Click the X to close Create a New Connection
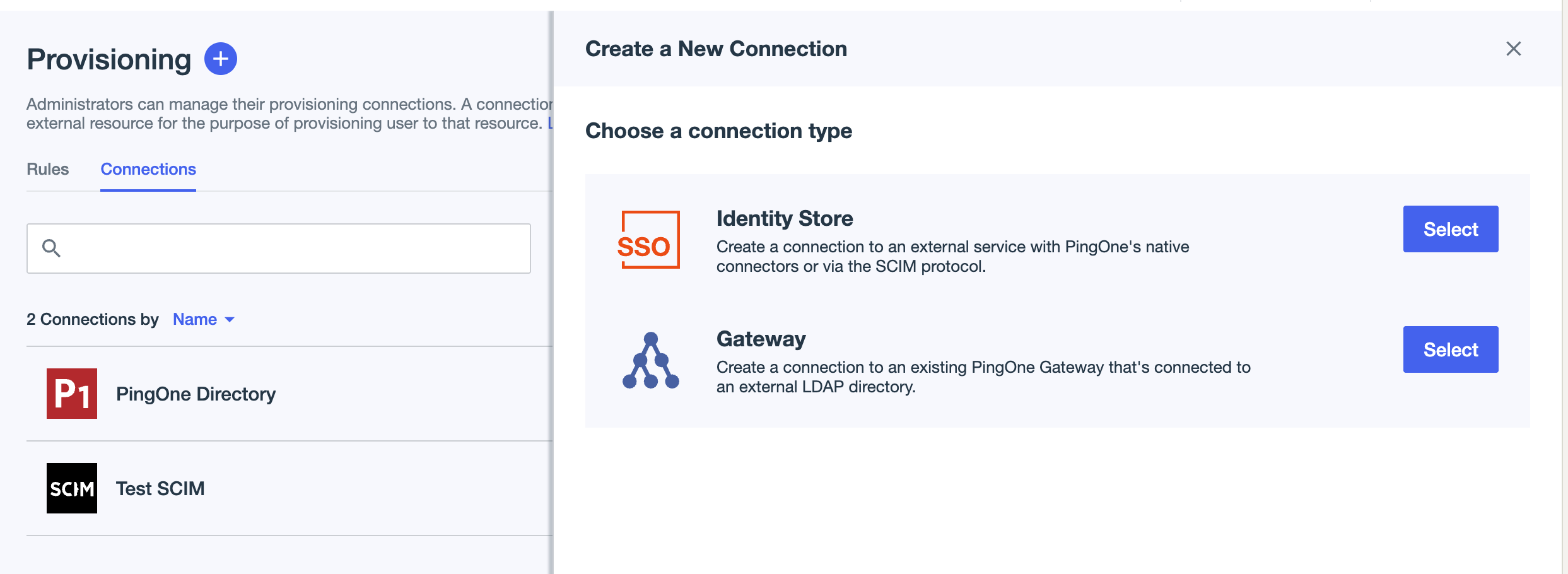Viewport: 1568px width, 574px height. pyautogui.click(x=1513, y=49)
